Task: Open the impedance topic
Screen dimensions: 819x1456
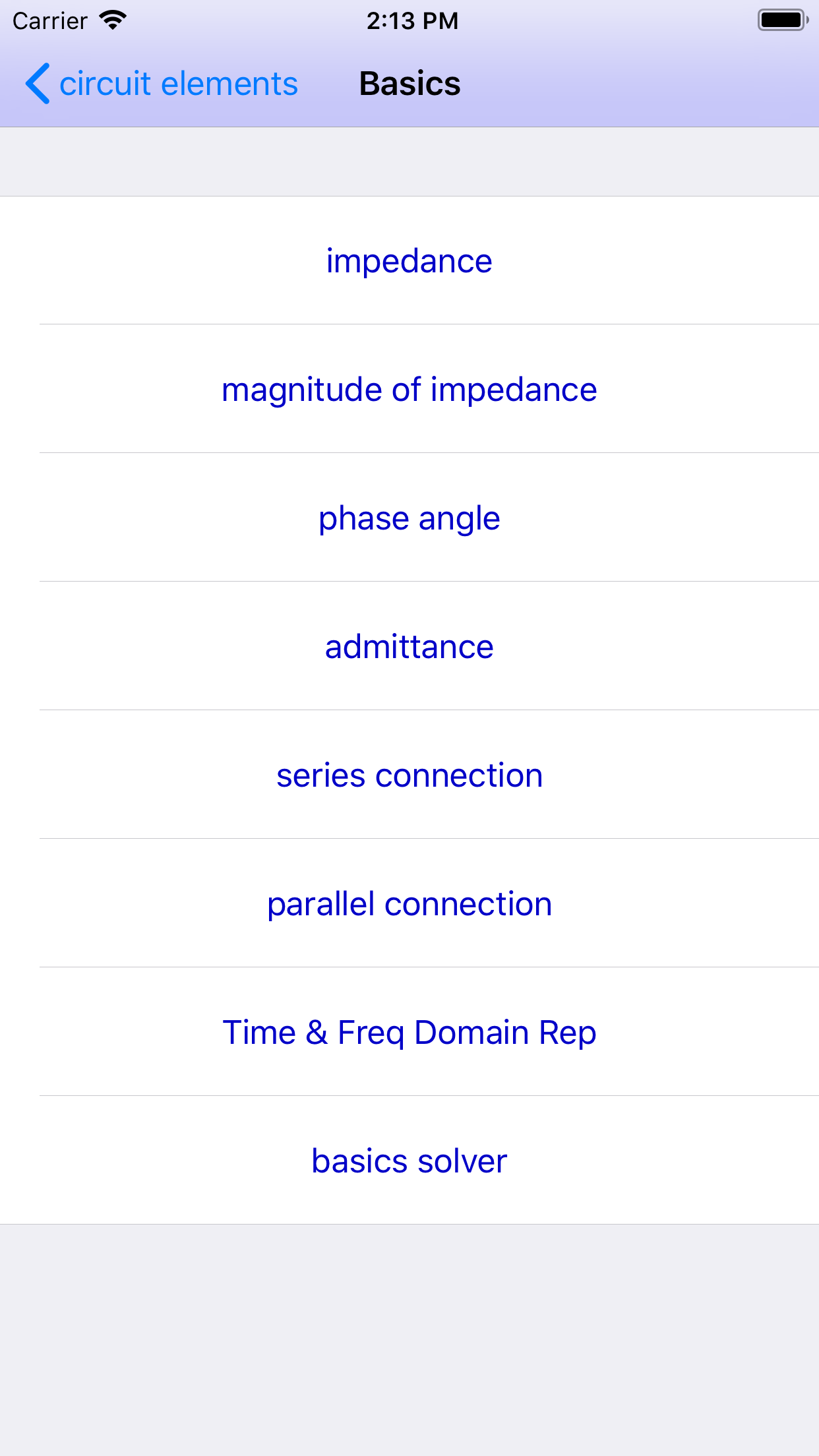Action: pos(409,260)
